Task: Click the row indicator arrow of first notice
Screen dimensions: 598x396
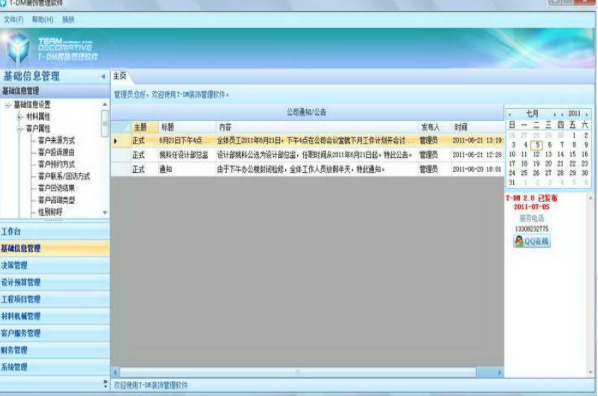Action: (116, 141)
